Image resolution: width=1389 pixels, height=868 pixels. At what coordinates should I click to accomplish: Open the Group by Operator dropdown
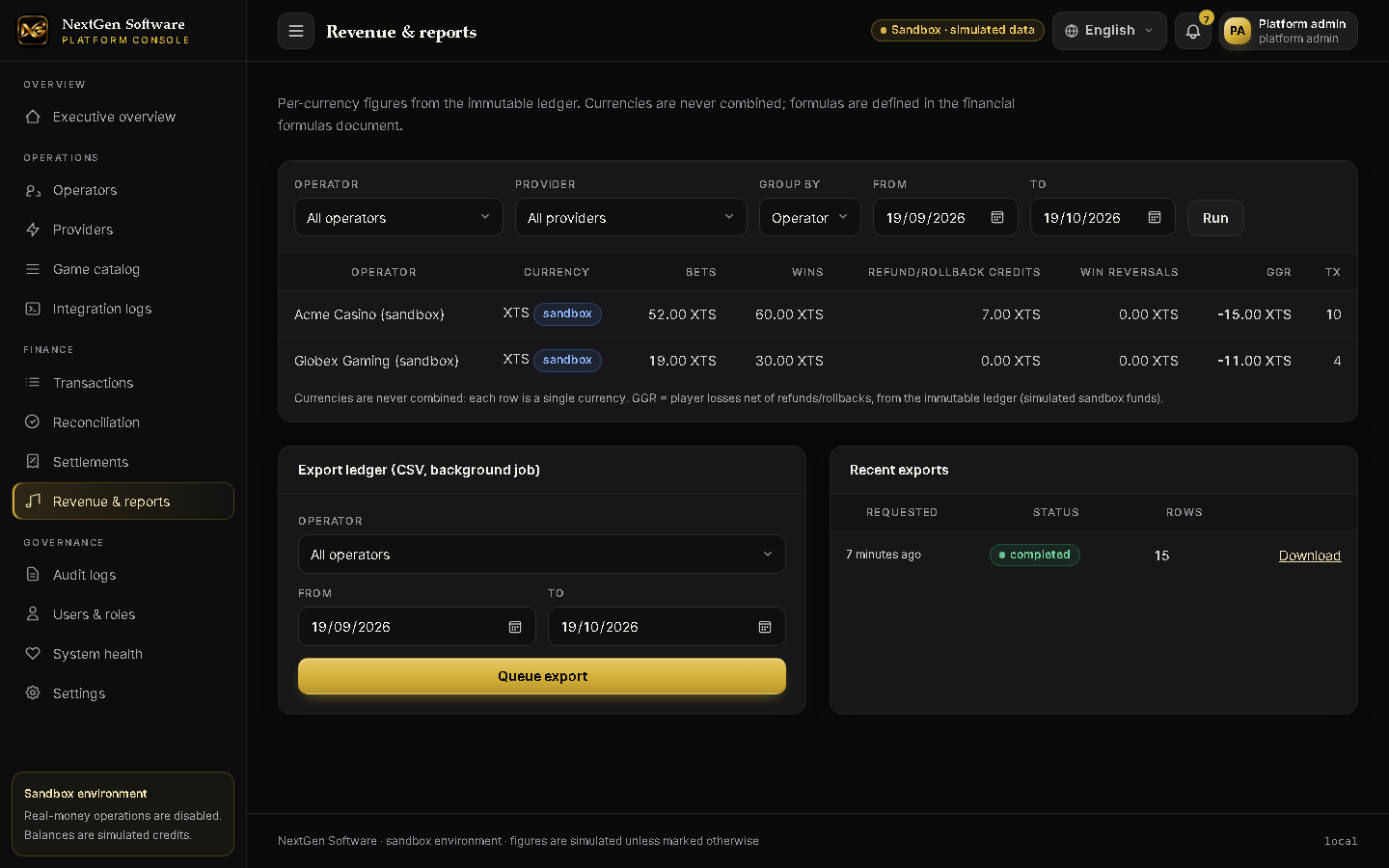810,217
